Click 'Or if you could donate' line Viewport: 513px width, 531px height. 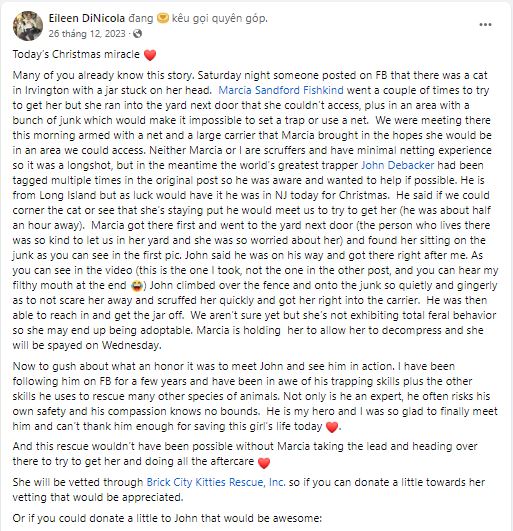[167, 518]
